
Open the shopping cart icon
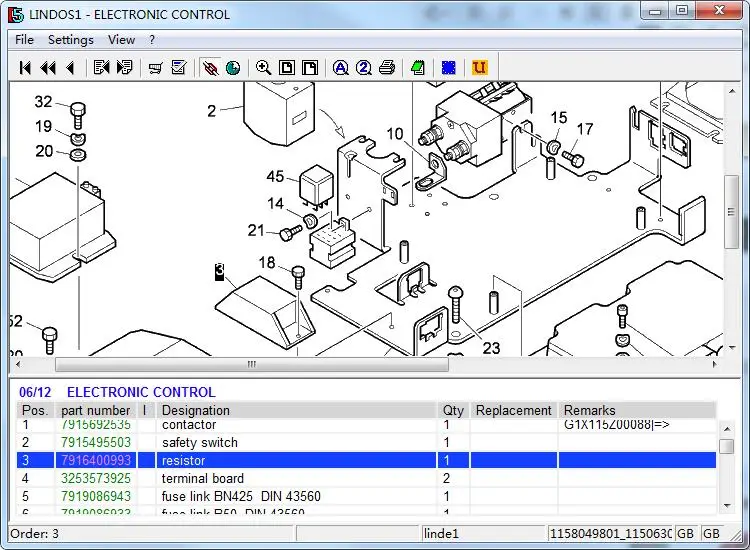point(155,68)
